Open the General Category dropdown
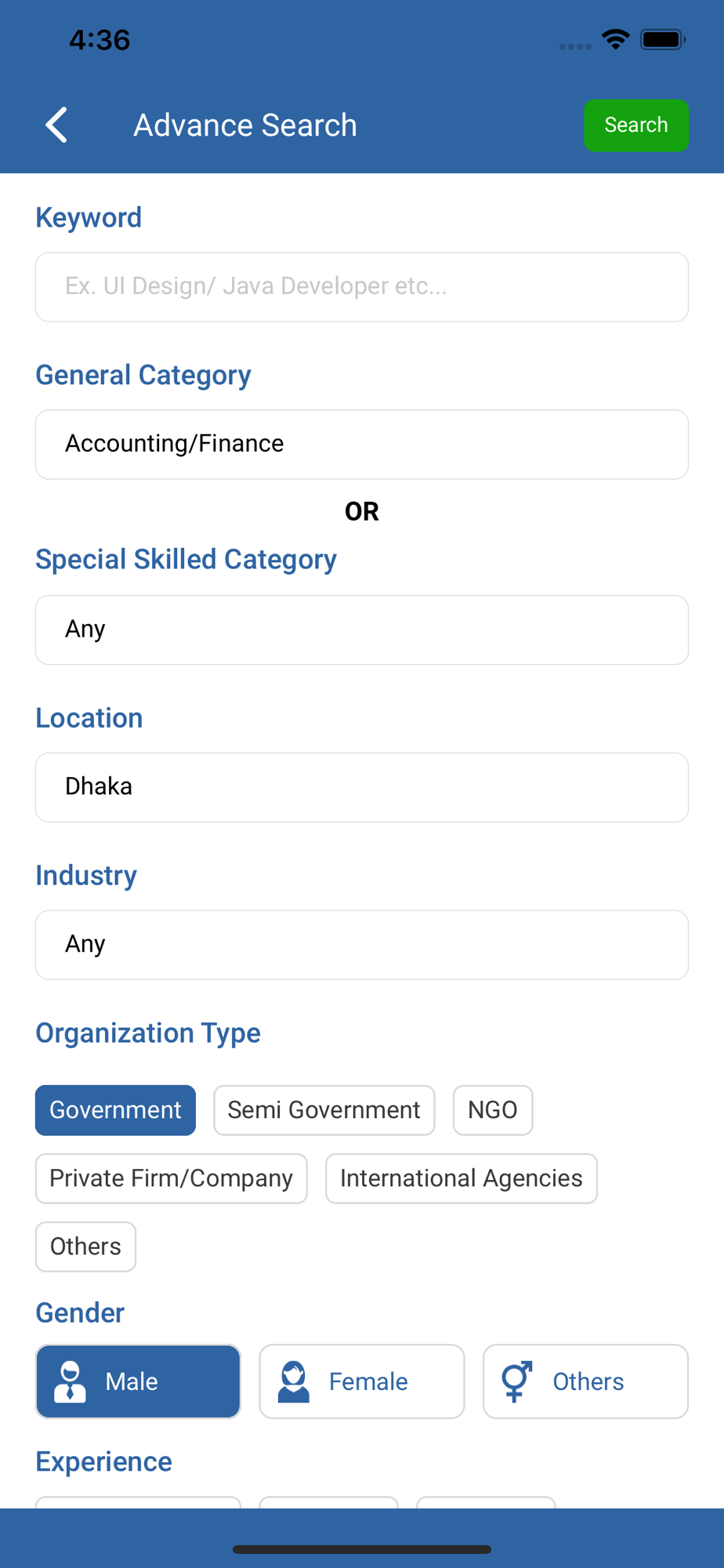Image resolution: width=724 pixels, height=1568 pixels. (362, 445)
